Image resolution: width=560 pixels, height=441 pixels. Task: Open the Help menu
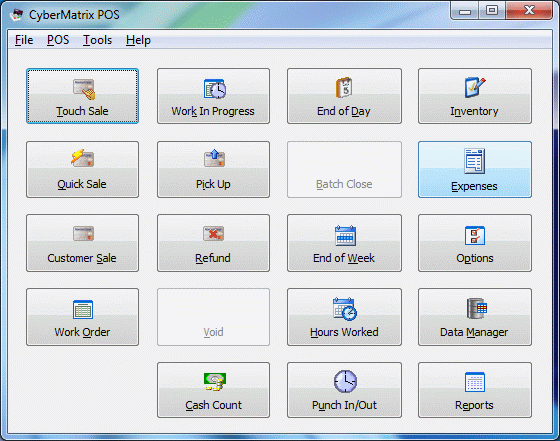click(138, 40)
